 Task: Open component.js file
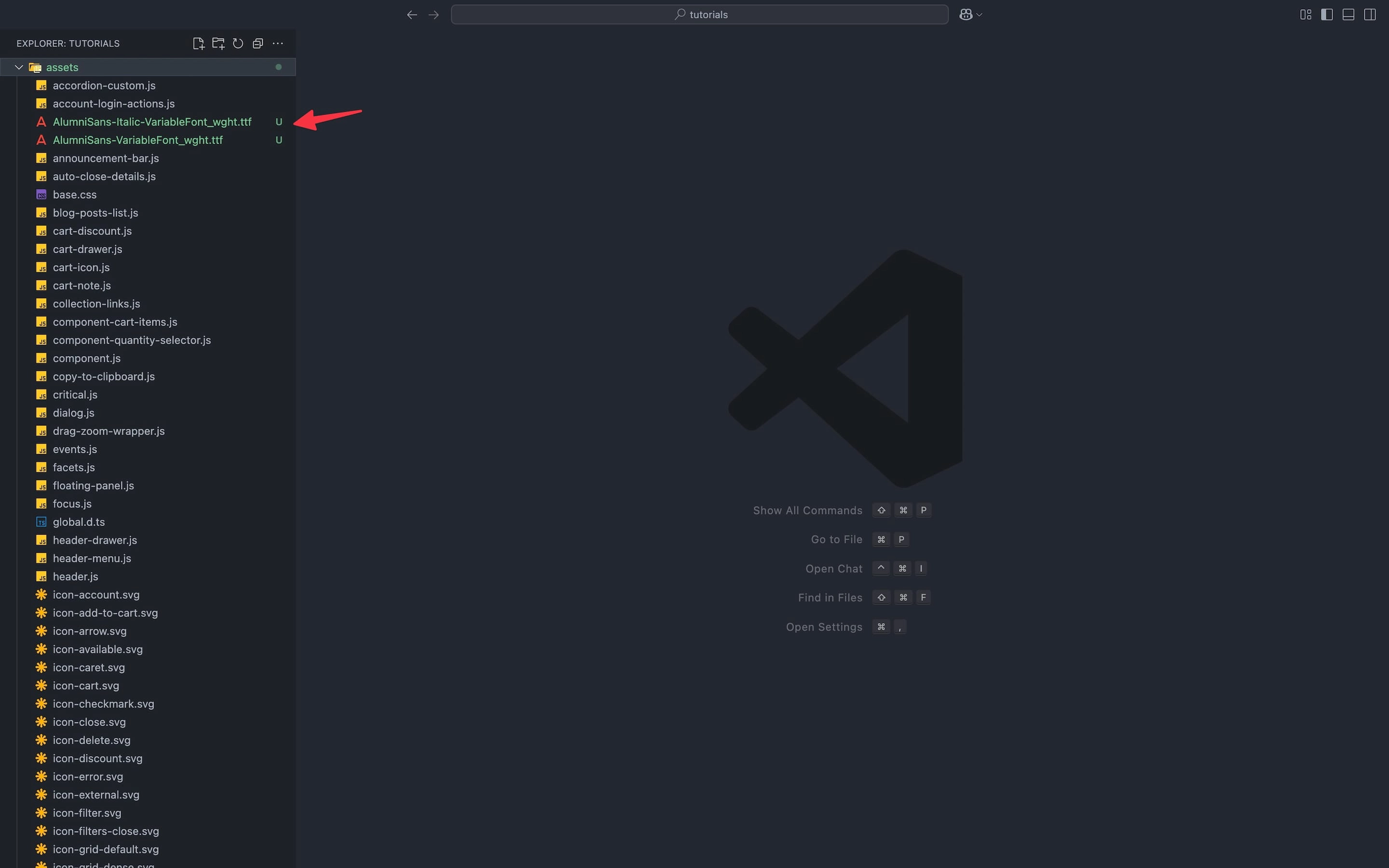[x=148, y=358]
